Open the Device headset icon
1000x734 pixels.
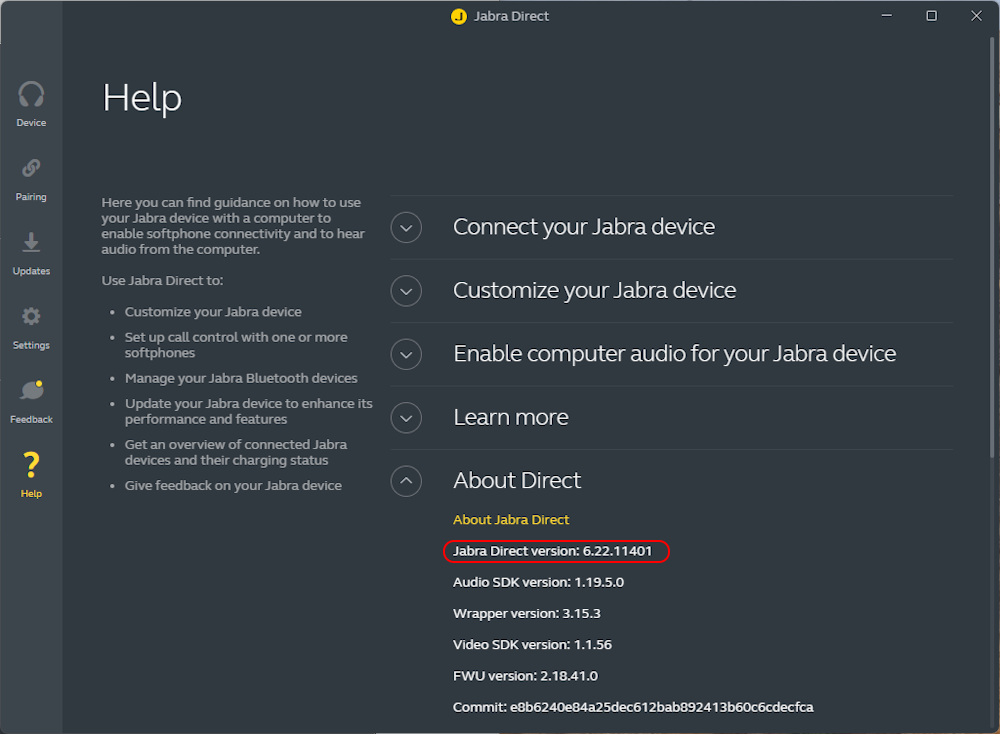tap(31, 94)
